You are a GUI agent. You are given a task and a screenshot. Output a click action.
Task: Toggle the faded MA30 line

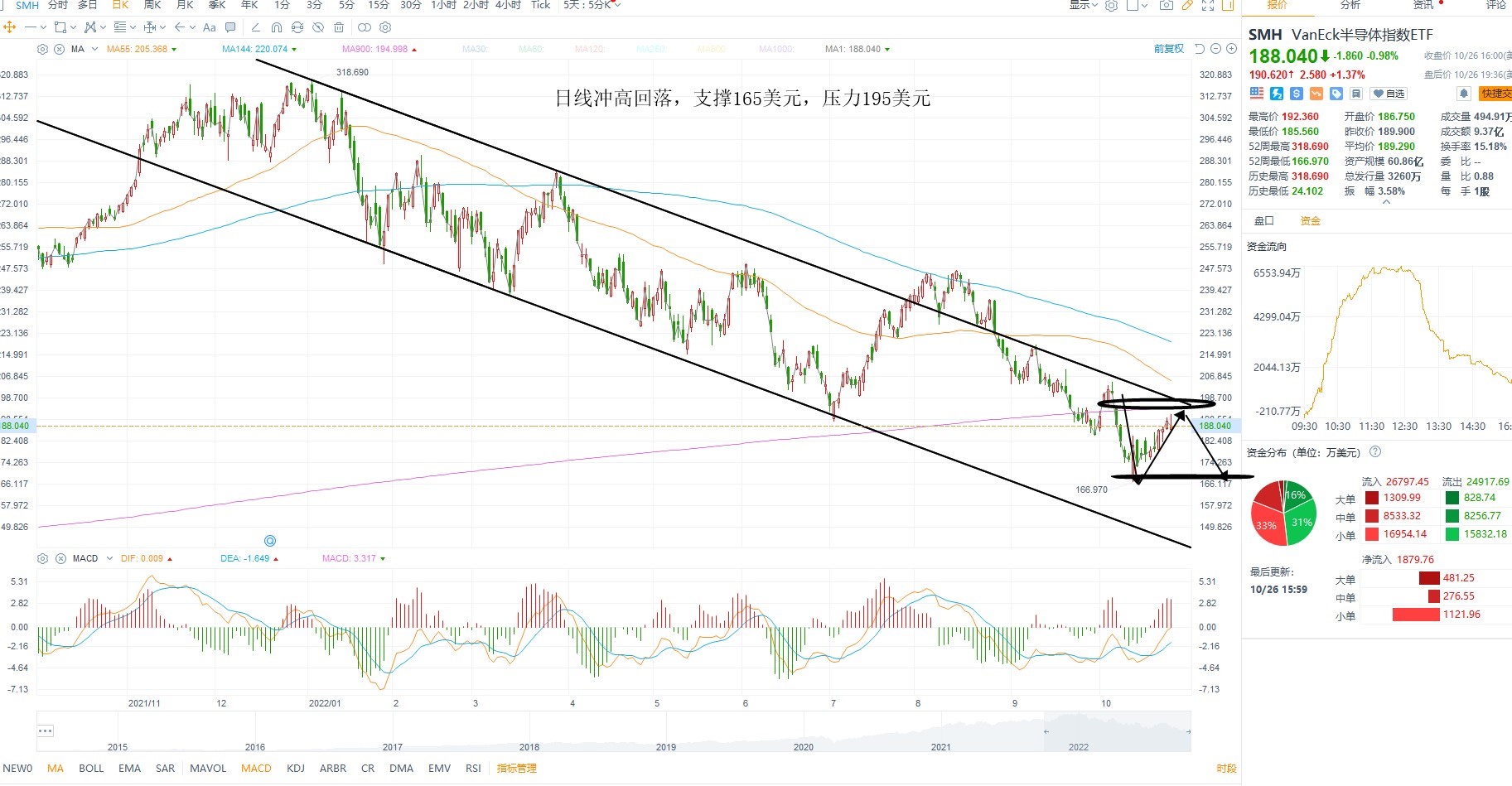click(475, 49)
